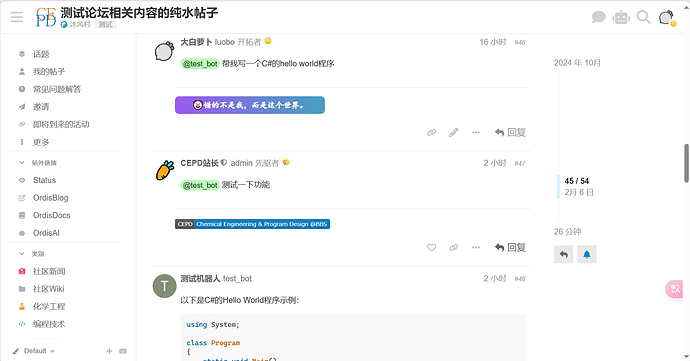
Task: Click @test_bot mention in post #46
Action: point(200,64)
